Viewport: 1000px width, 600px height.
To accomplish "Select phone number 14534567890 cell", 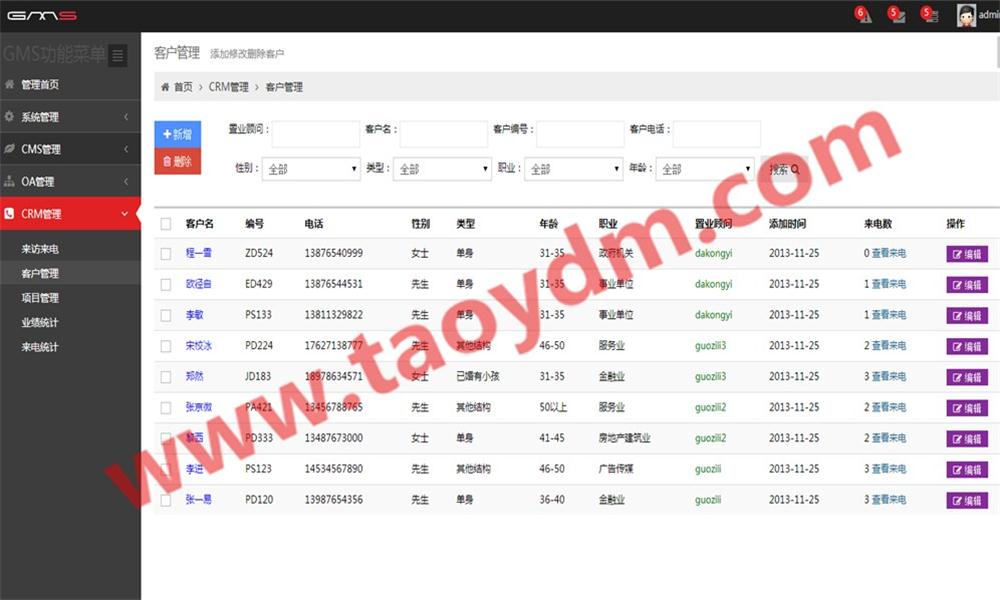I will tap(334, 469).
